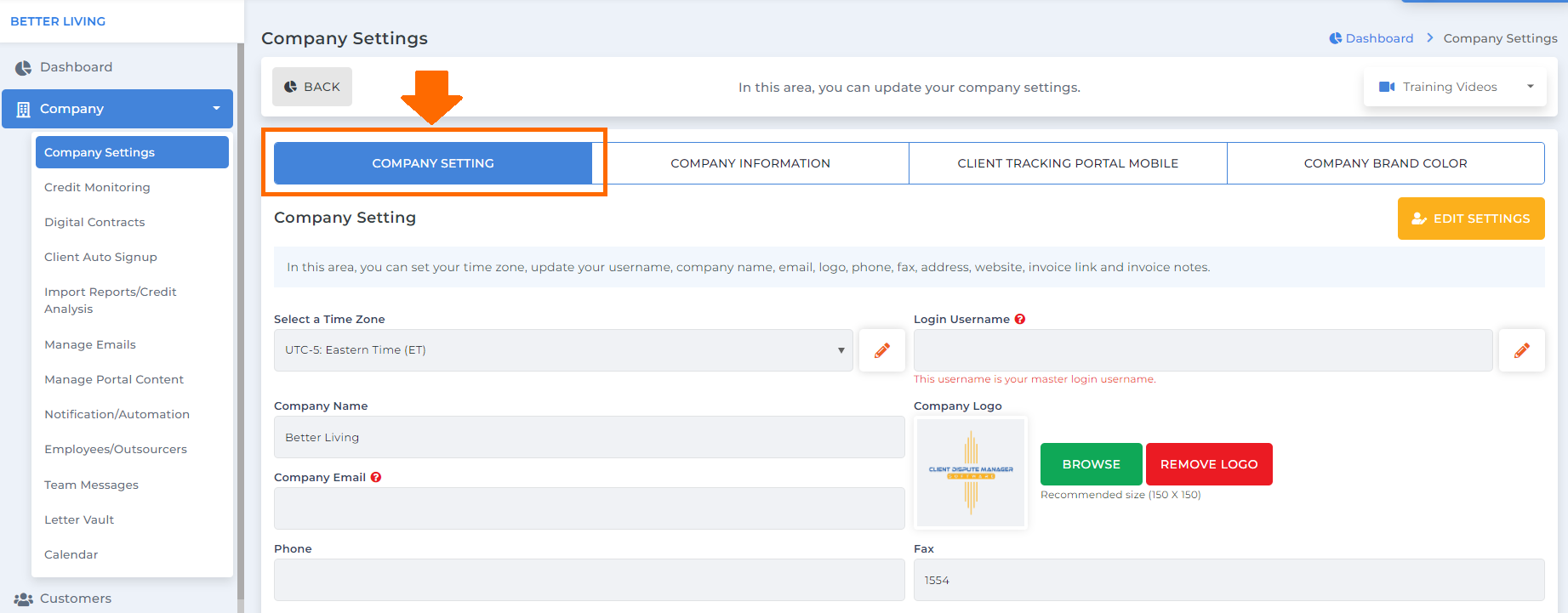Open Letter Vault in sidebar
The height and width of the screenshot is (613, 1568).
[x=79, y=519]
